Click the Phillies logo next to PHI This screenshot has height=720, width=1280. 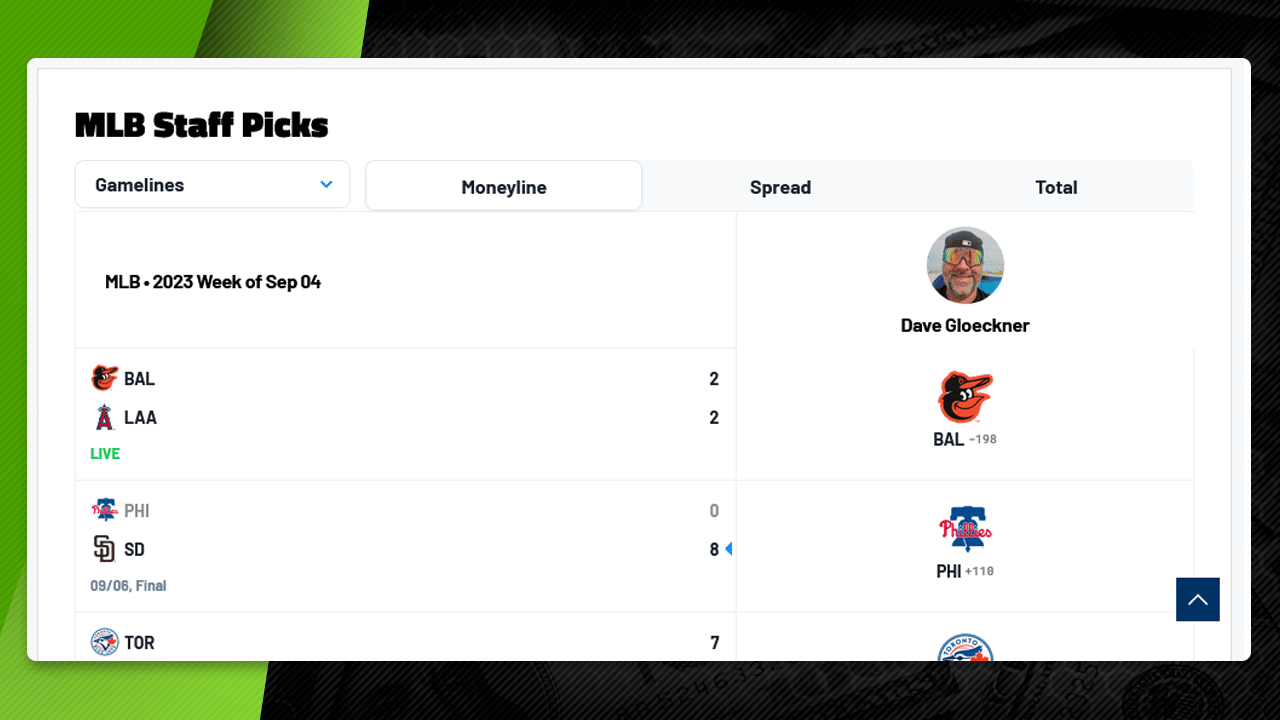(104, 510)
